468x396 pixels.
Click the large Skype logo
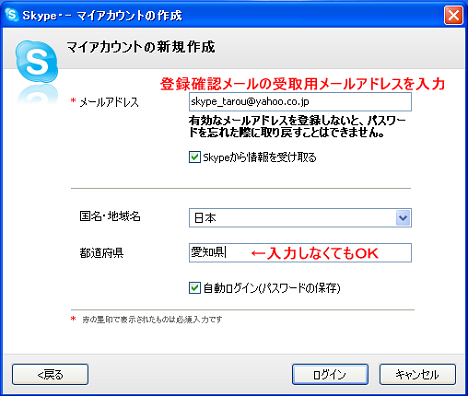(x=37, y=62)
